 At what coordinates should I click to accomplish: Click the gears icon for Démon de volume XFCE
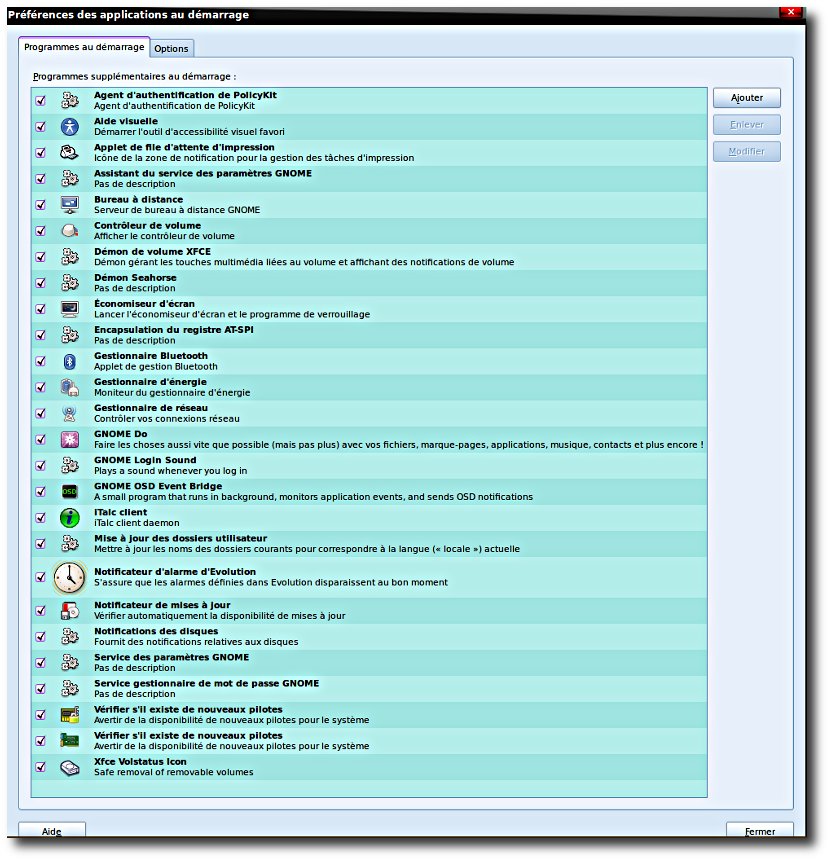coord(70,257)
